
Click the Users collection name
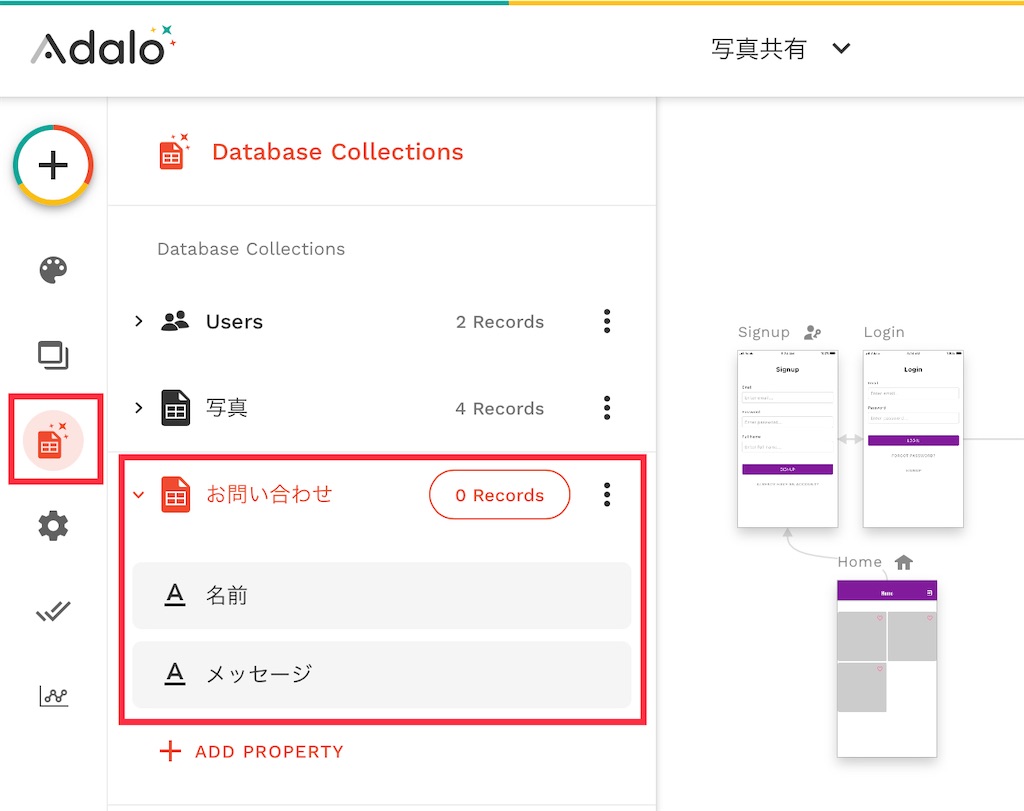click(x=234, y=322)
